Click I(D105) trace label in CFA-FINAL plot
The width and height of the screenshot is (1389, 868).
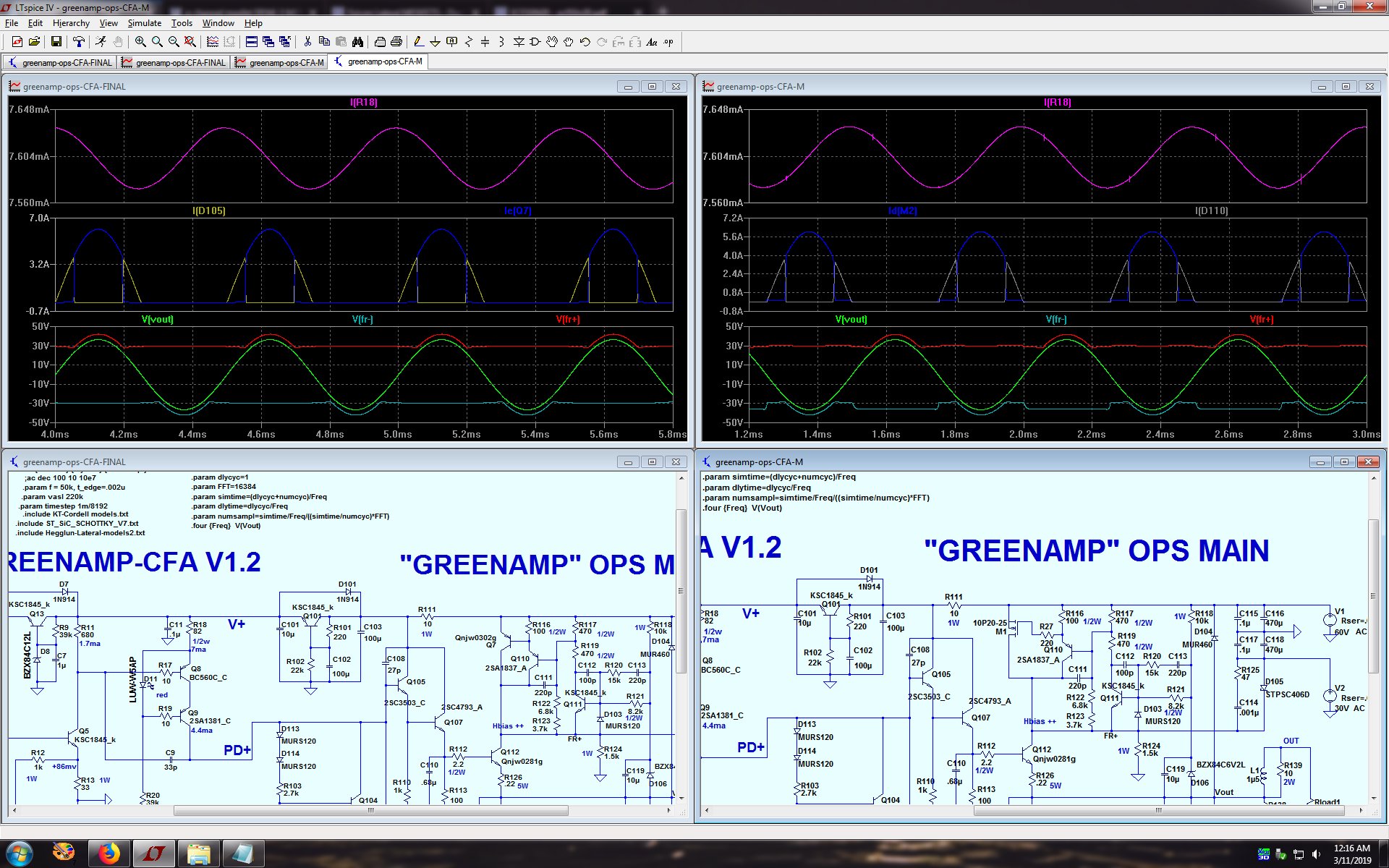pyautogui.click(x=209, y=210)
